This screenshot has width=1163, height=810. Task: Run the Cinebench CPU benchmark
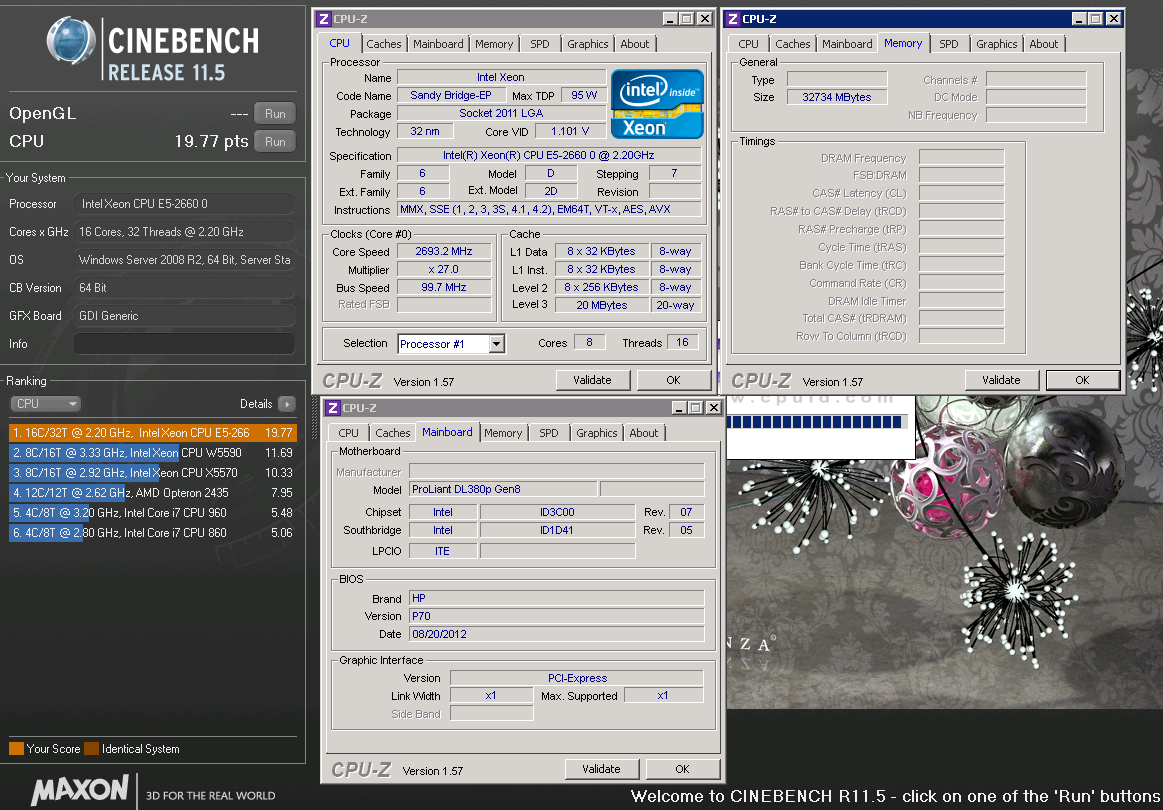point(275,142)
